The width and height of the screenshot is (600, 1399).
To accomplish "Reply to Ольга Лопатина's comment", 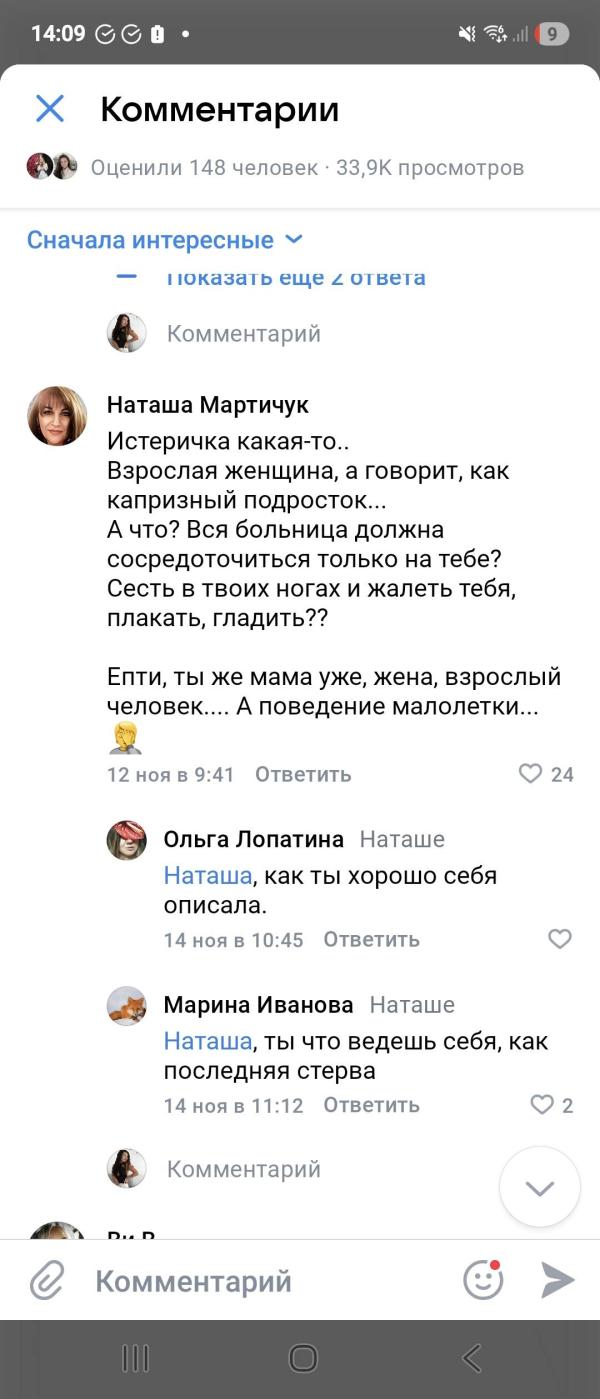I will (371, 939).
